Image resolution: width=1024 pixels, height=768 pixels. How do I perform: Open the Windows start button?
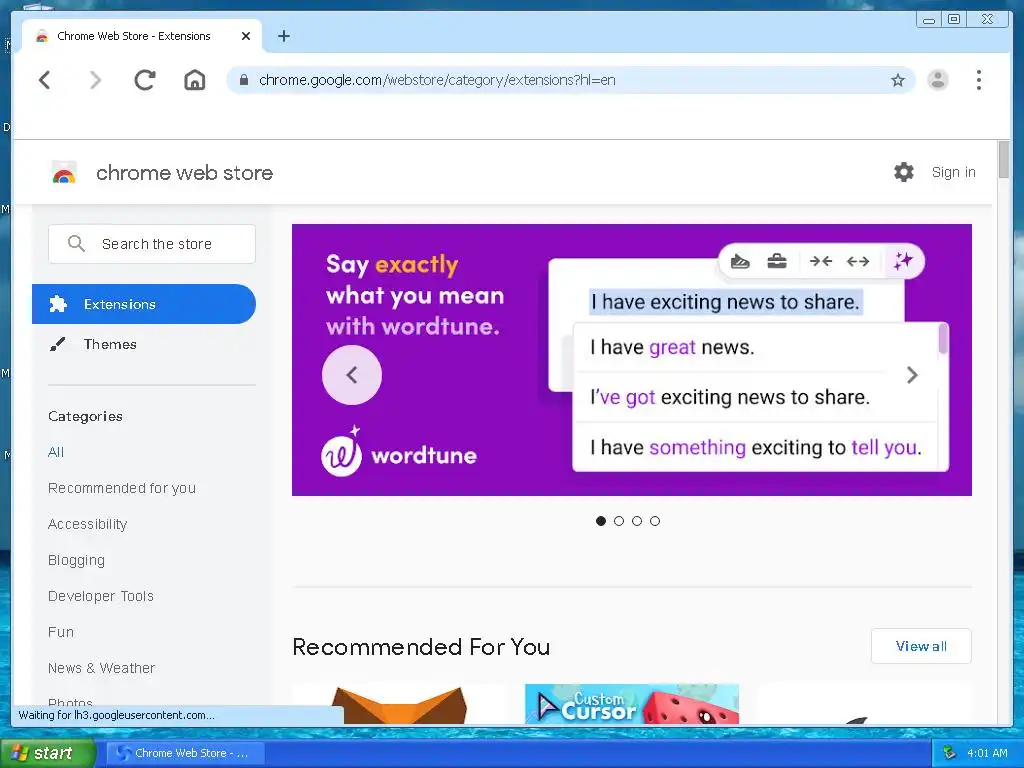point(47,753)
